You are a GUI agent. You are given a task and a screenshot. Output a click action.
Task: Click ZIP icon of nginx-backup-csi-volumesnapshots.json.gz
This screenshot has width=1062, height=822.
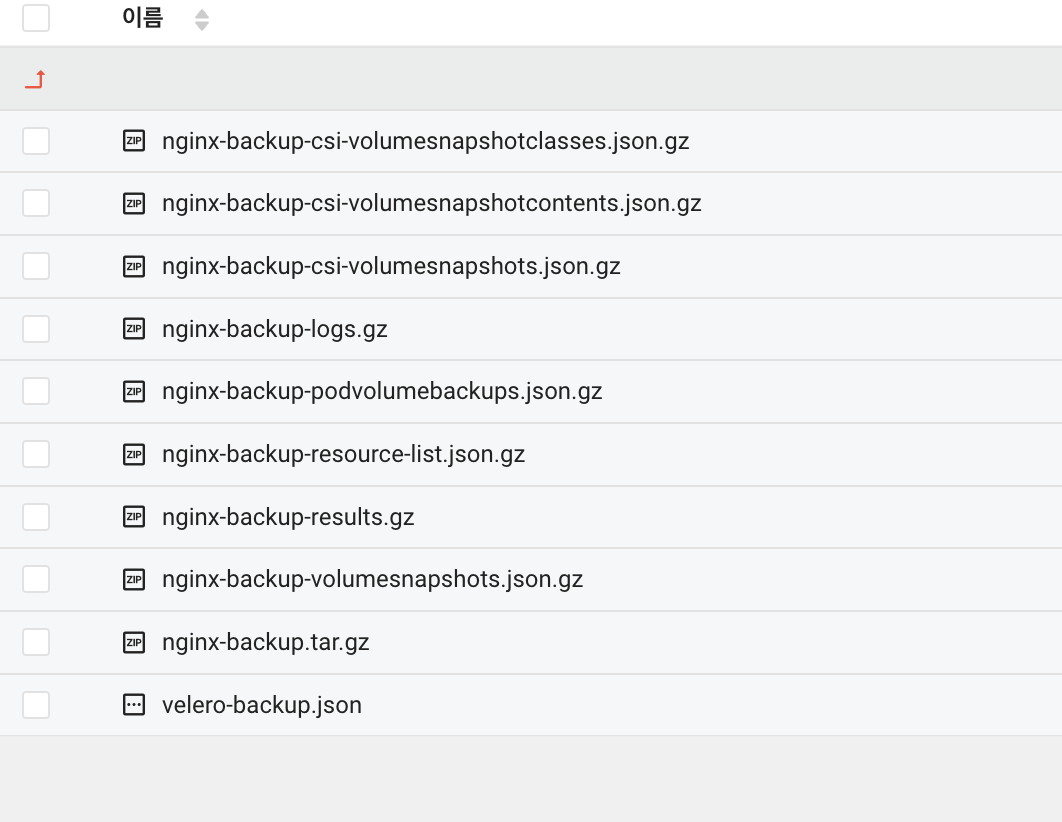(134, 266)
